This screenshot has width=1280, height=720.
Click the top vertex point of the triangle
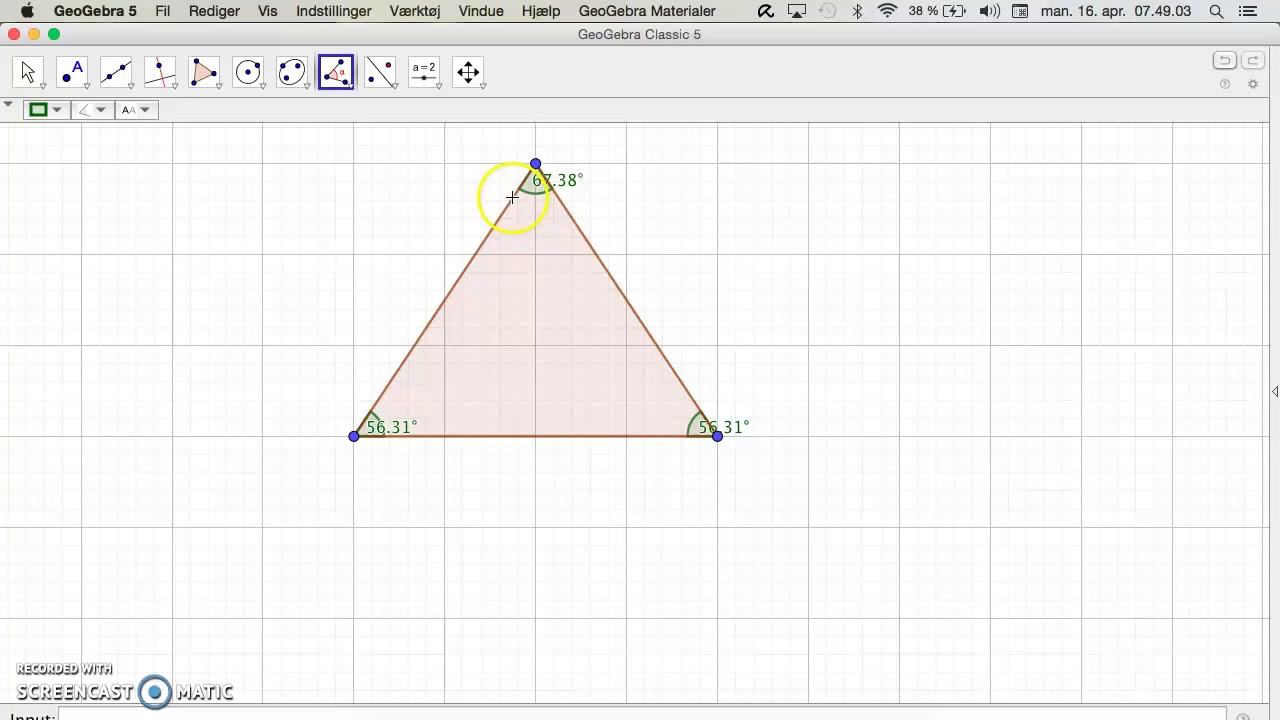click(x=536, y=163)
